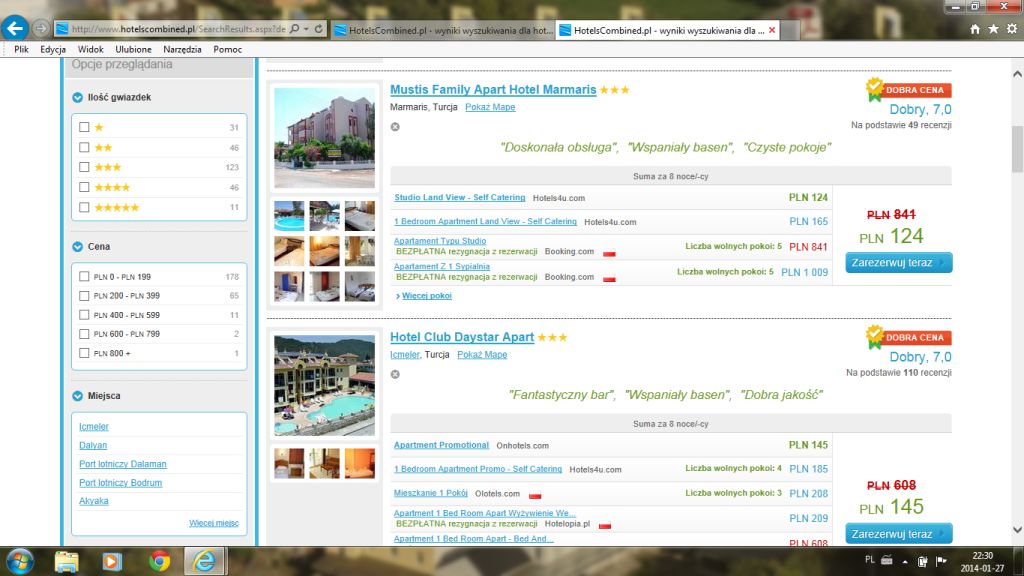Switch to the first HotelsCombined tab
This screenshot has height=576, width=1024.
click(x=443, y=30)
